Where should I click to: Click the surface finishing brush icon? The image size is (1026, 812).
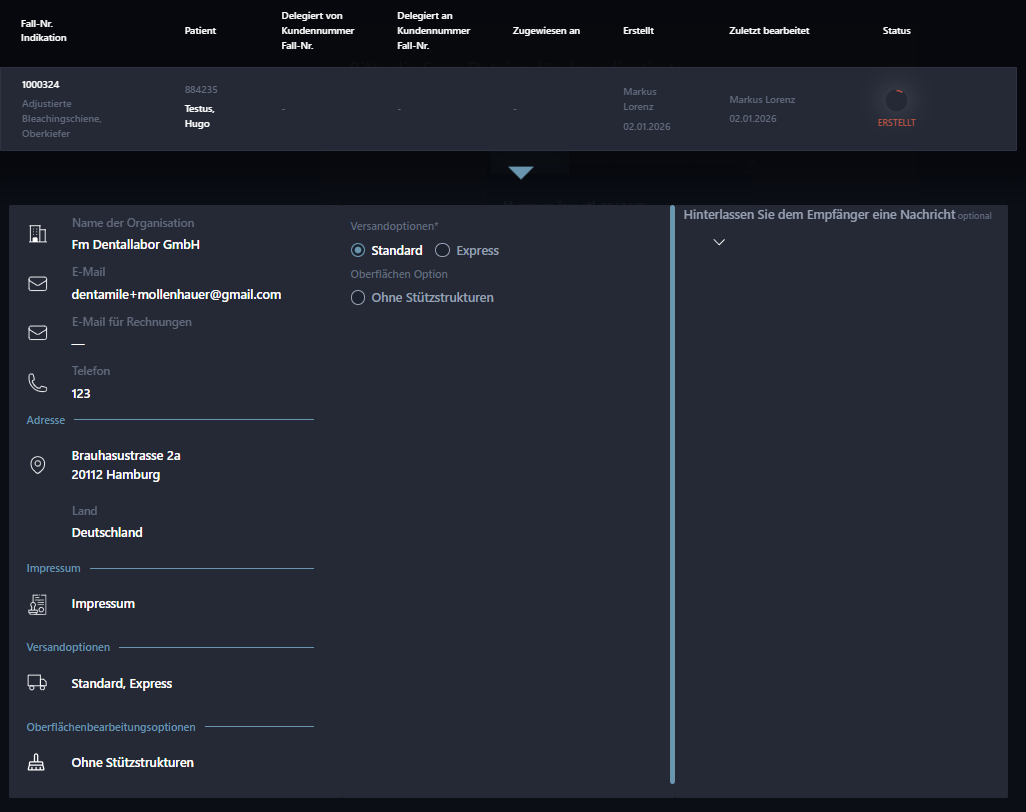pos(38,763)
